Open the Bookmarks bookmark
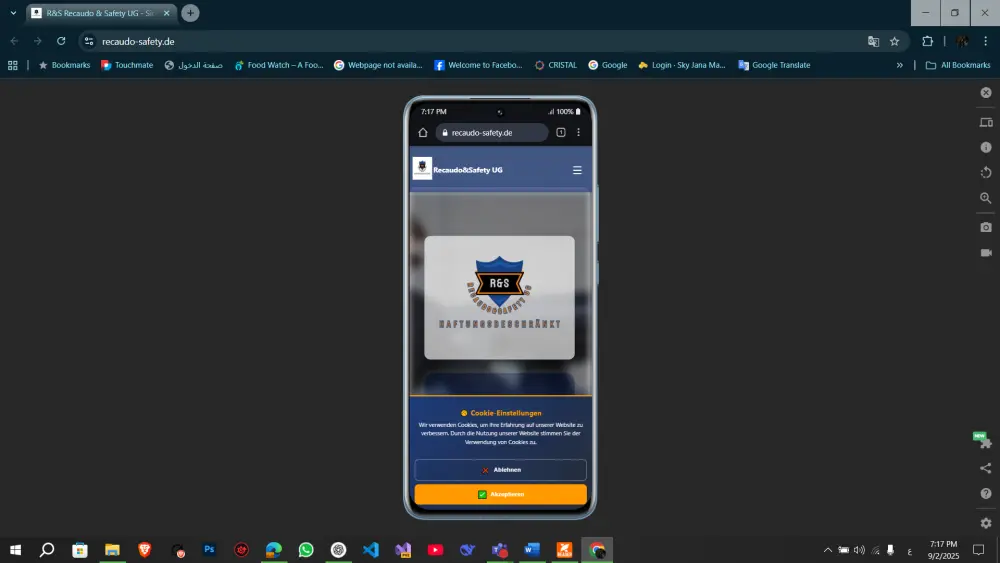The width and height of the screenshot is (1000, 563). coord(64,65)
